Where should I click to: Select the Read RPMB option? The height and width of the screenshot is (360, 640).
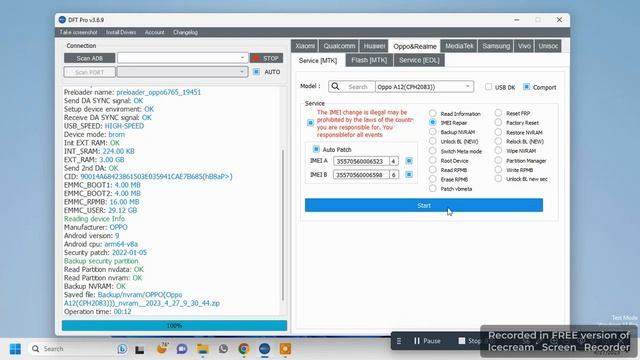point(433,169)
